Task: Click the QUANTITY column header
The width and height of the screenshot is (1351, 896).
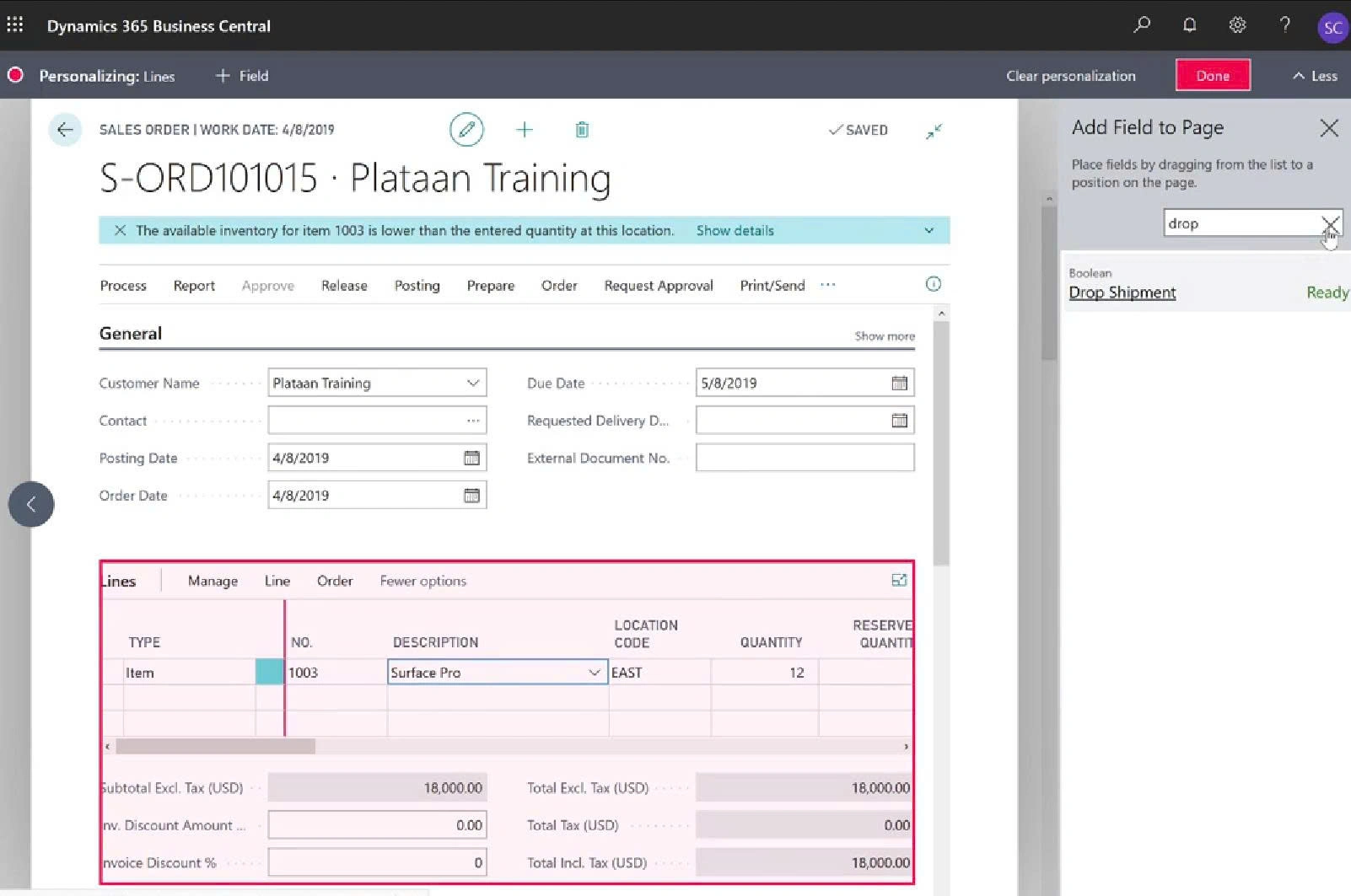Action: tap(771, 642)
